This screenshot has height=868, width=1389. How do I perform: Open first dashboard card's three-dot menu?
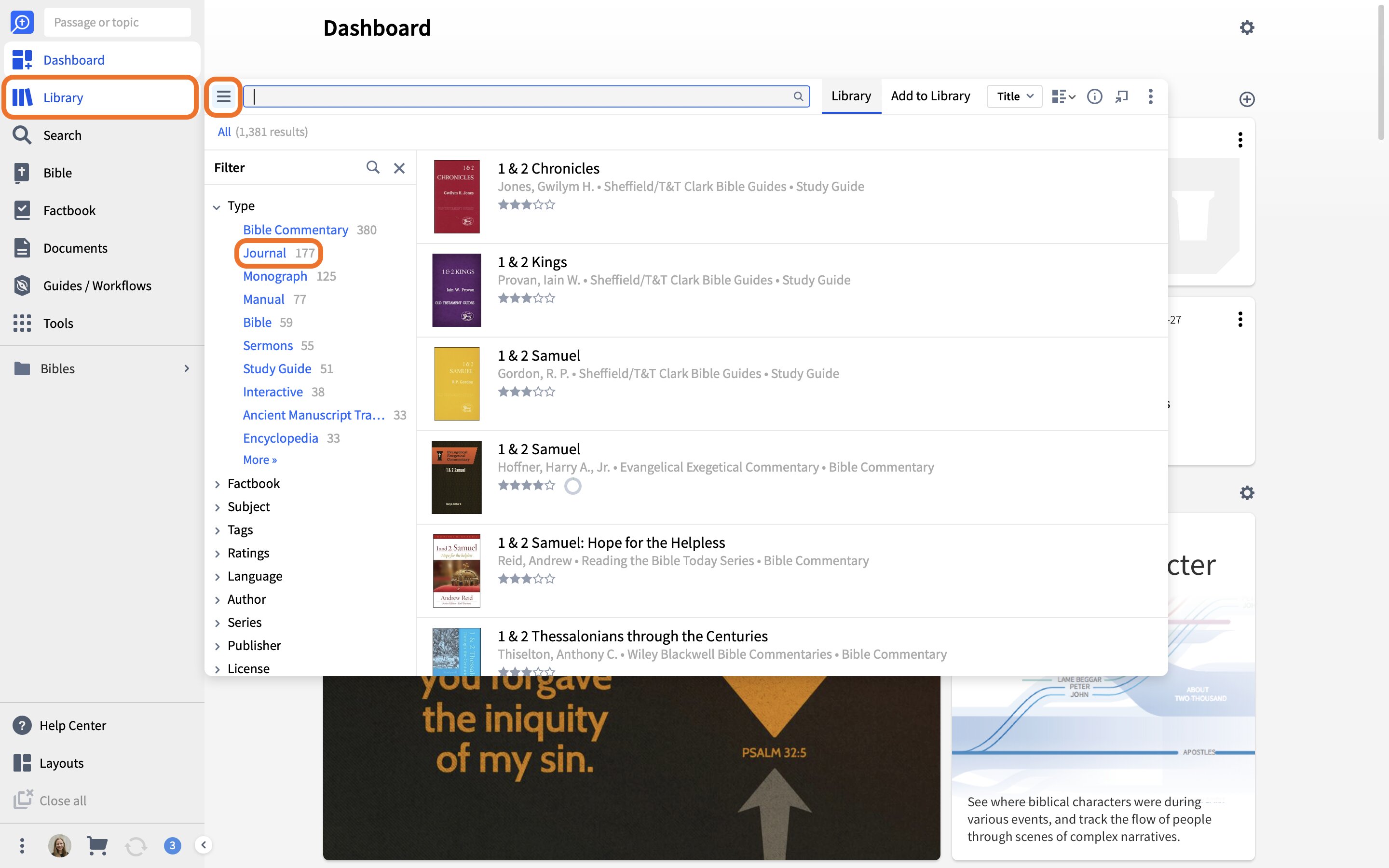pos(1240,140)
